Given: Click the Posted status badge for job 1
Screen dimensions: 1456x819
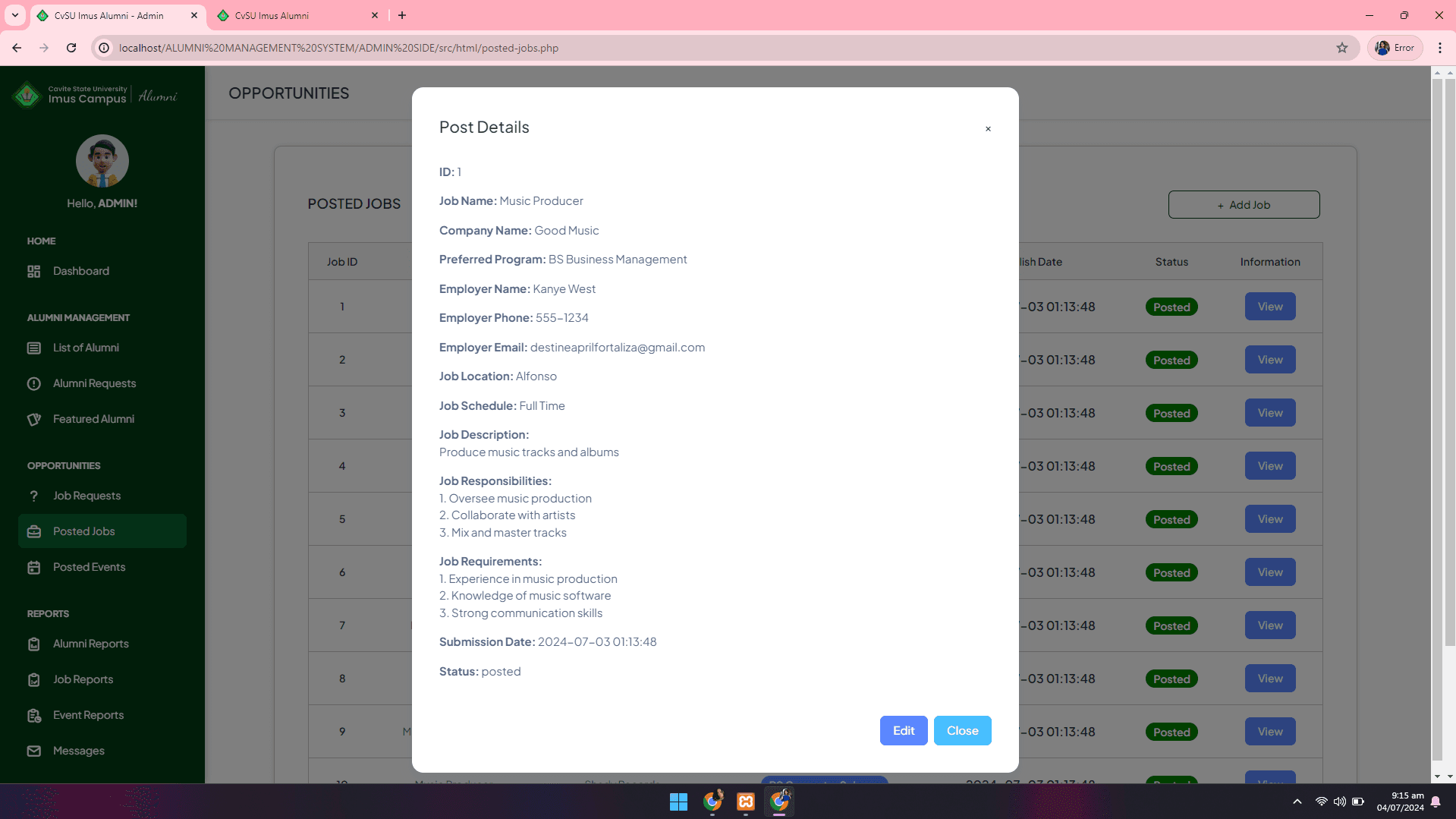Looking at the screenshot, I should (1171, 307).
